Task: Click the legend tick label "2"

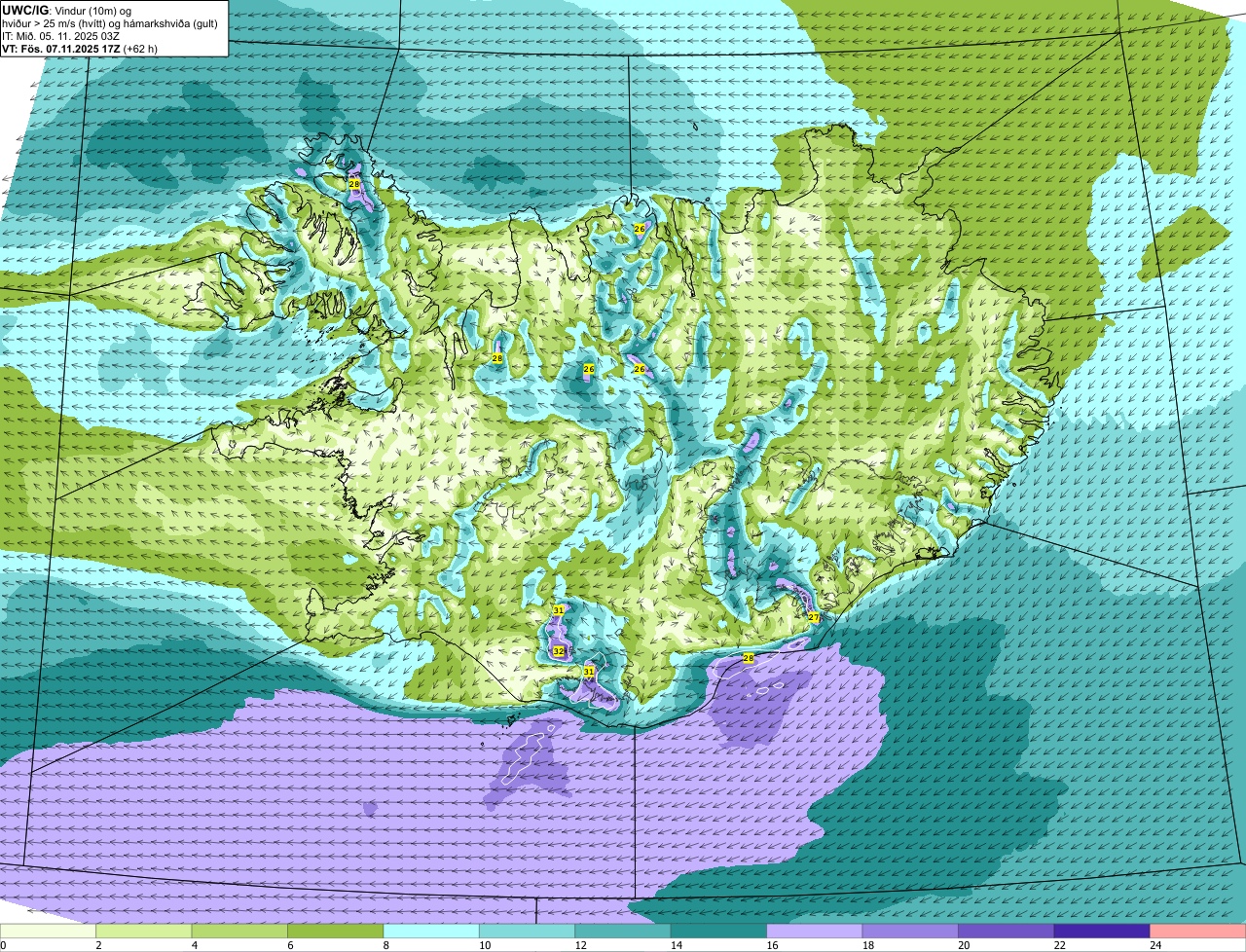Action: tap(97, 945)
